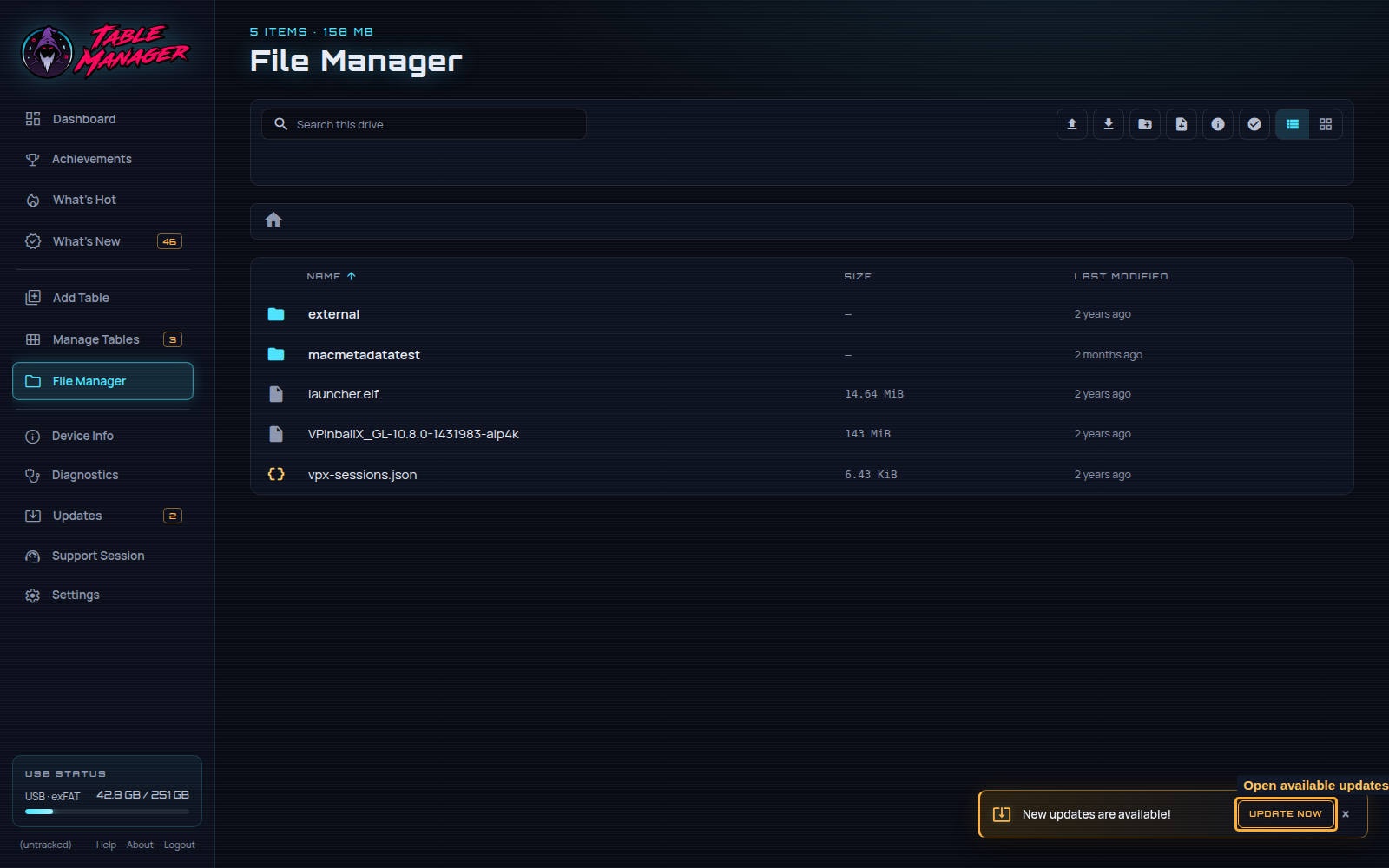Screen dimensions: 1389x868
Task: Dismiss the updates notification
Action: point(1346,814)
